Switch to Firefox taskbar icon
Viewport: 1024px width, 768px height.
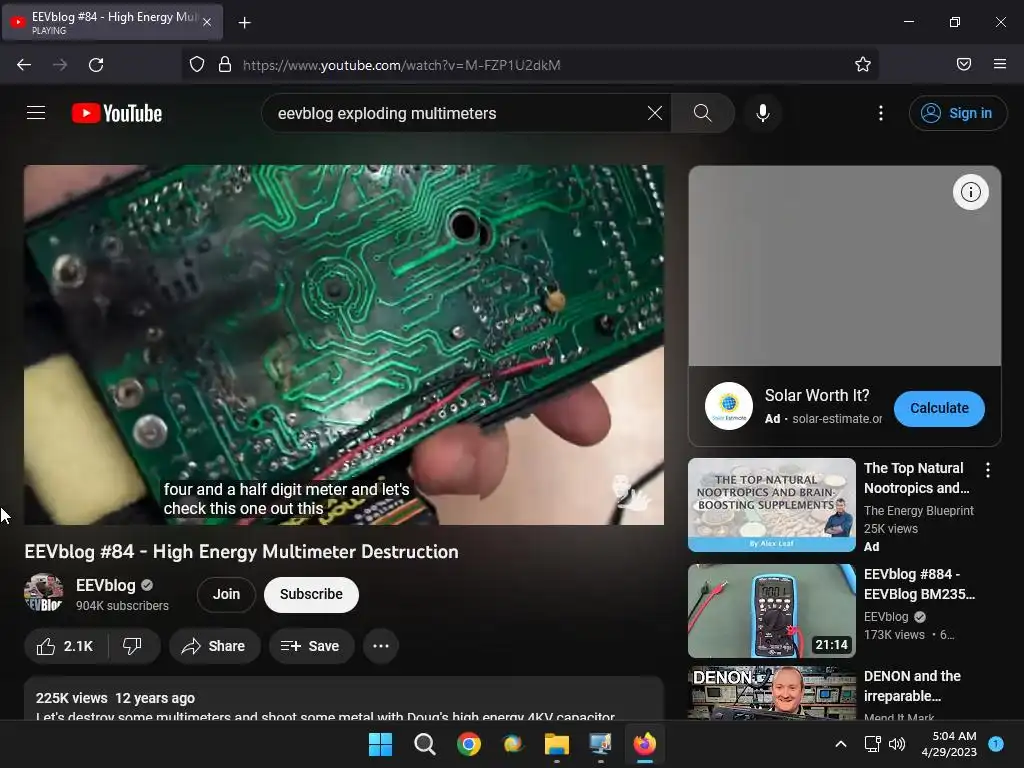pyautogui.click(x=645, y=744)
